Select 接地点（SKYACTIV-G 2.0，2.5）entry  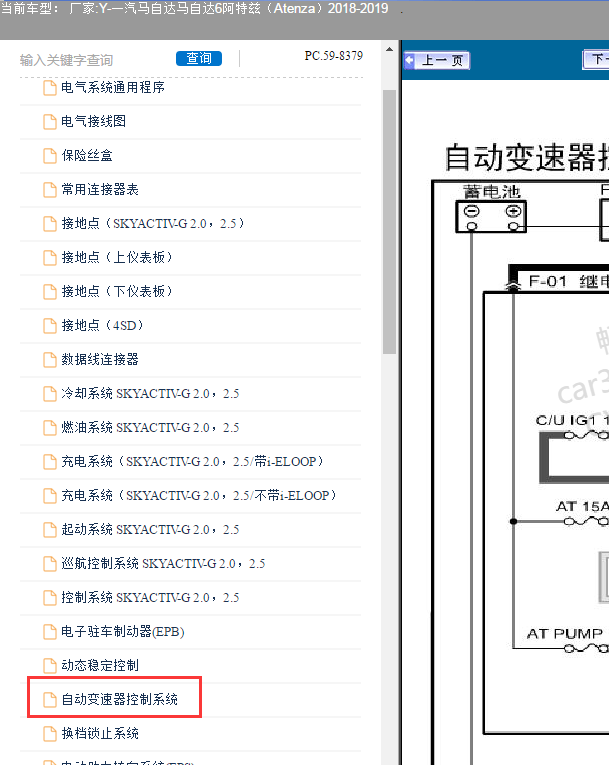pos(152,223)
